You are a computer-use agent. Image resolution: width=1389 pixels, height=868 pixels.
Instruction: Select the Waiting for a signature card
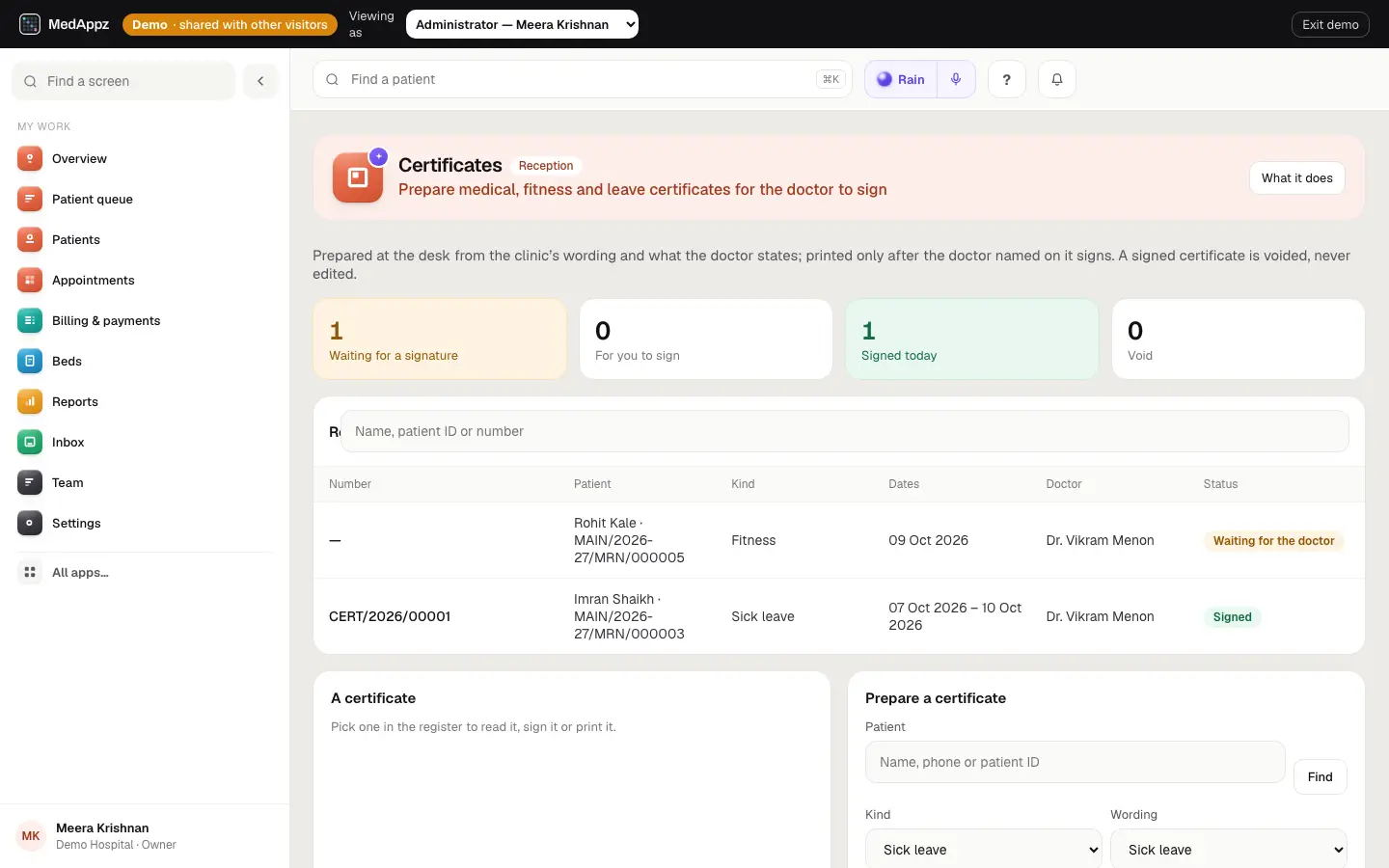(440, 339)
